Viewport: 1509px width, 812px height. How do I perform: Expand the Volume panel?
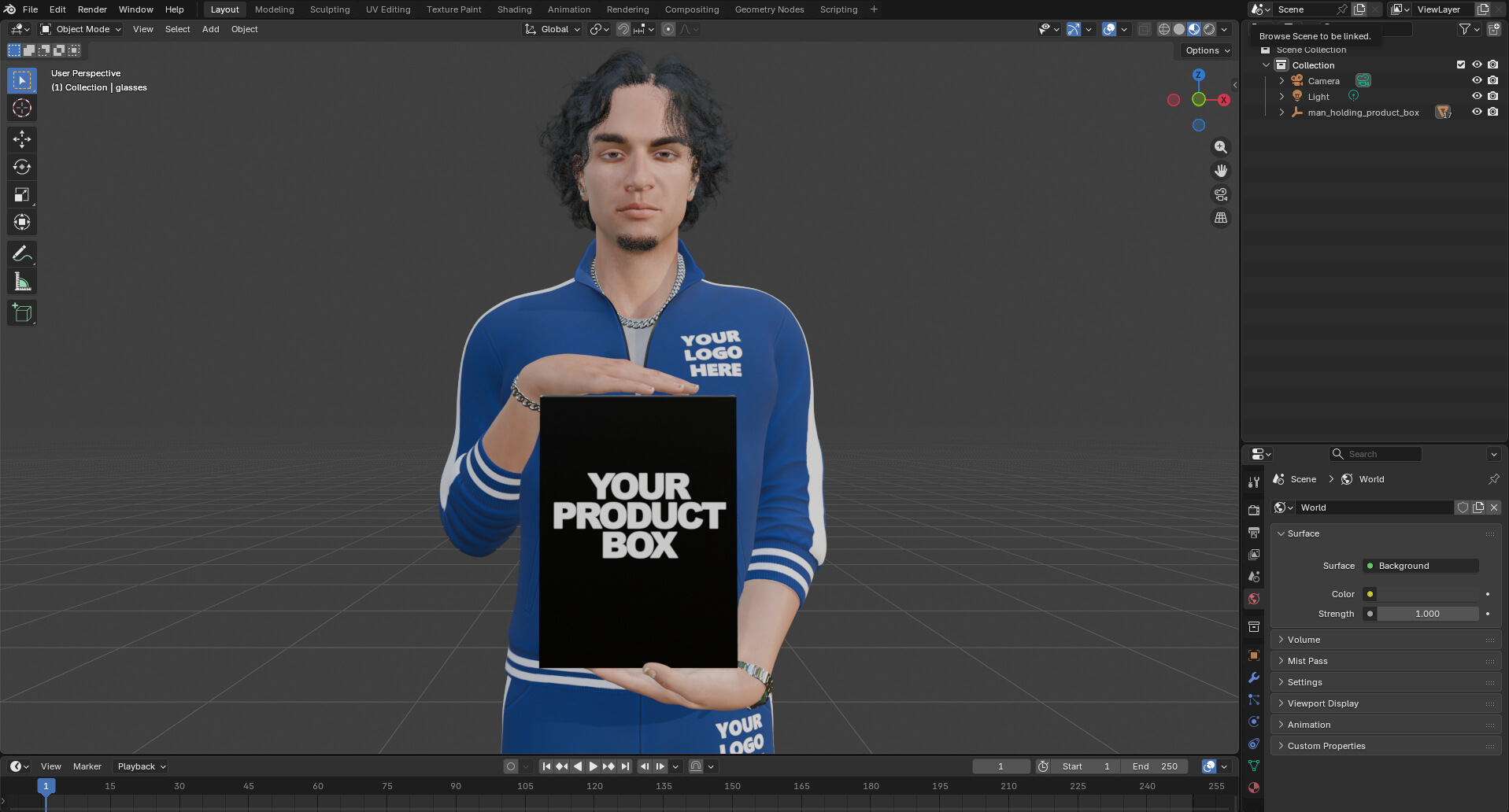1385,640
